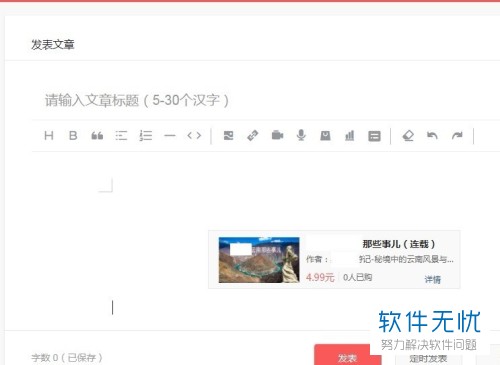
Task: Click the 定时发表 scheduled publish button
Action: (x=428, y=359)
